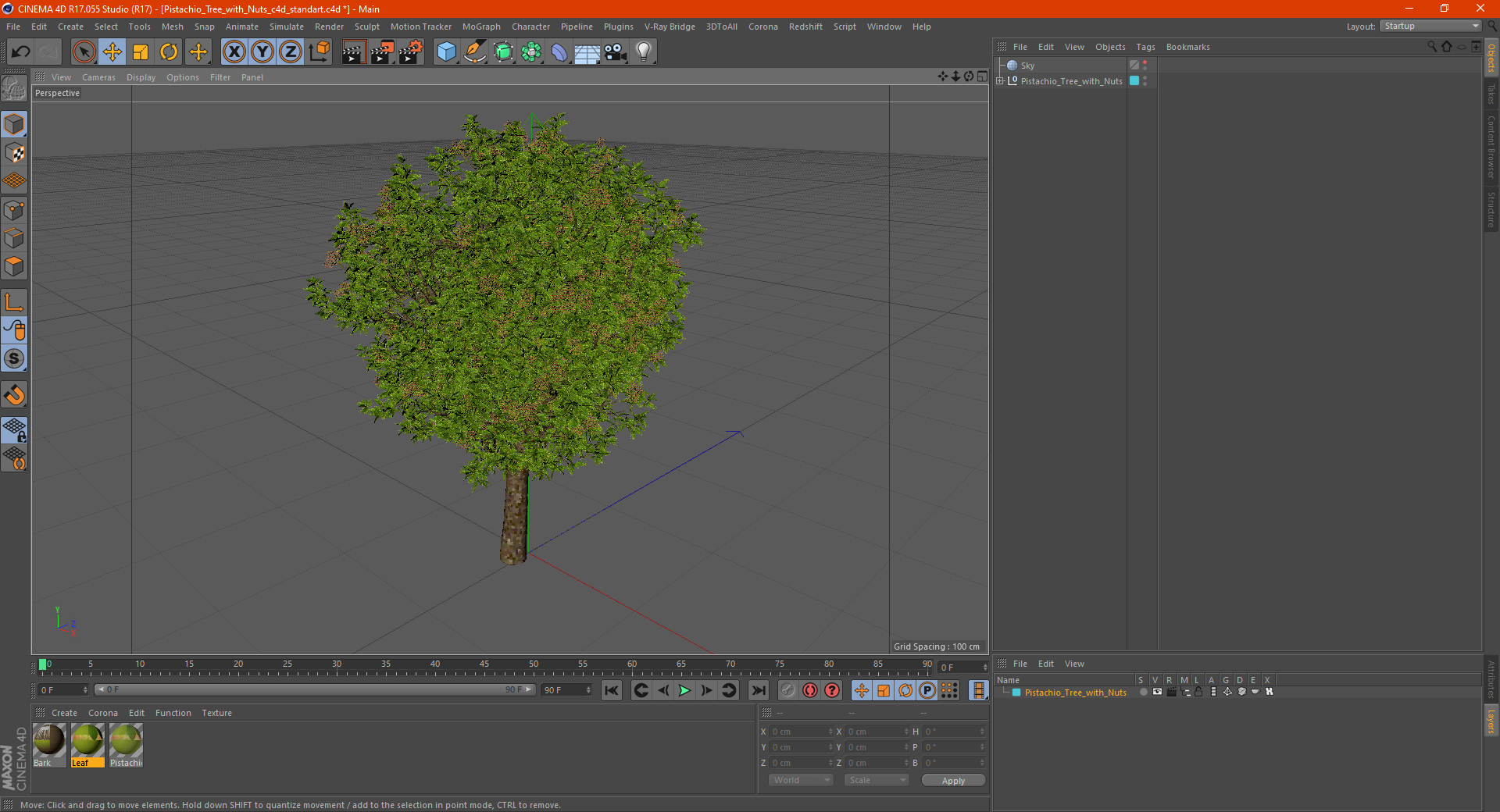Go to start of animation
The height and width of the screenshot is (812, 1500).
click(612, 690)
